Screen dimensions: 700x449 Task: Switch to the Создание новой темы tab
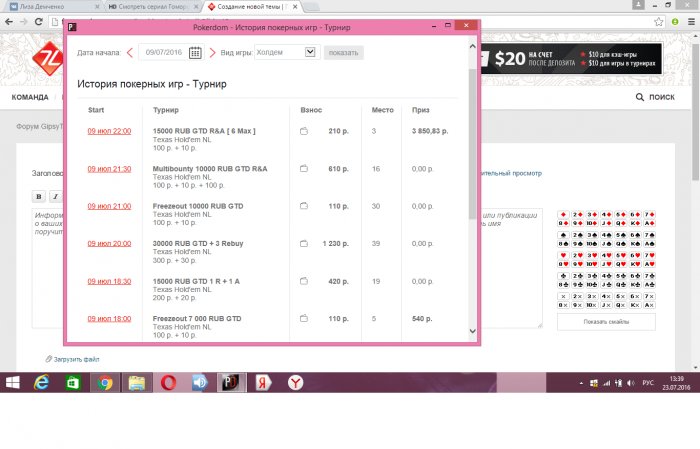tap(252, 7)
